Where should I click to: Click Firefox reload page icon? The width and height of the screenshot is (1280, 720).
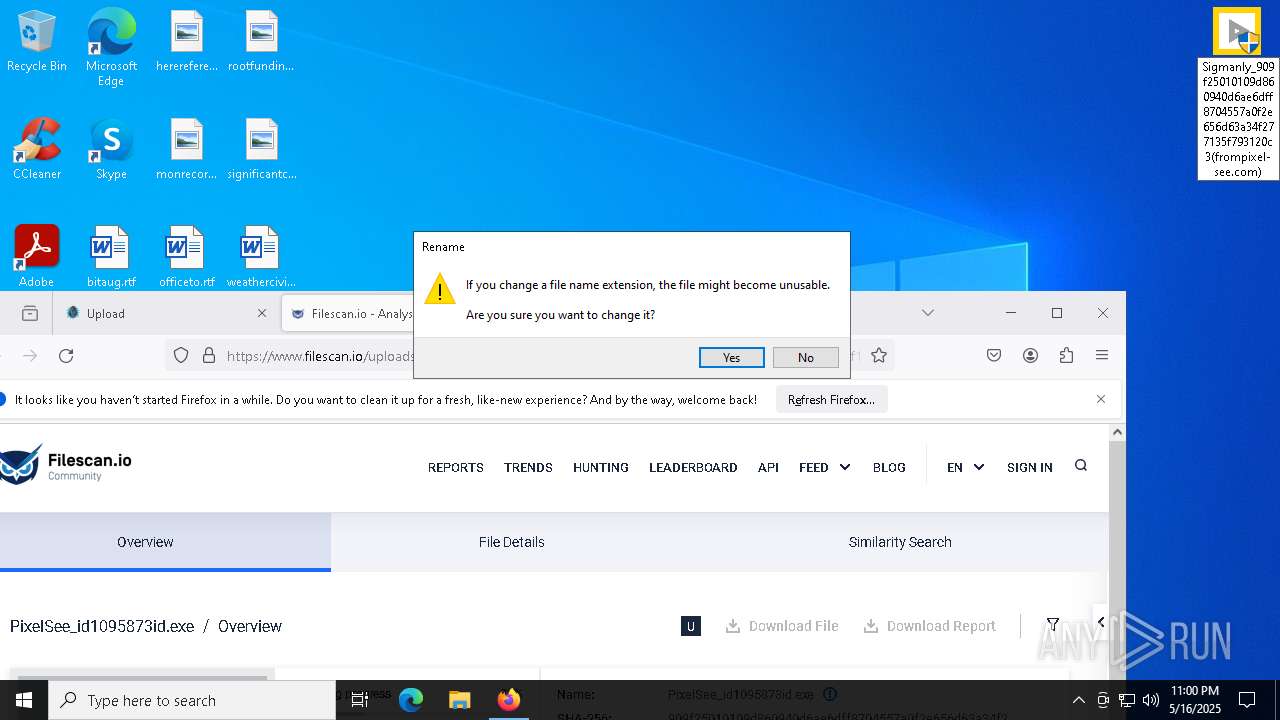click(x=66, y=355)
